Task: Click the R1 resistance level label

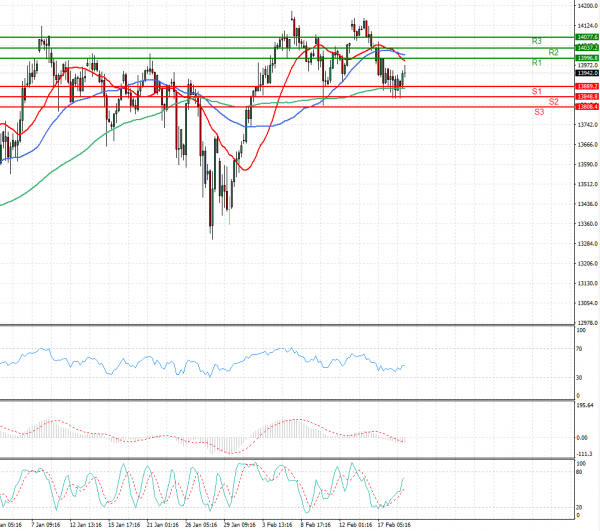Action: click(x=536, y=62)
